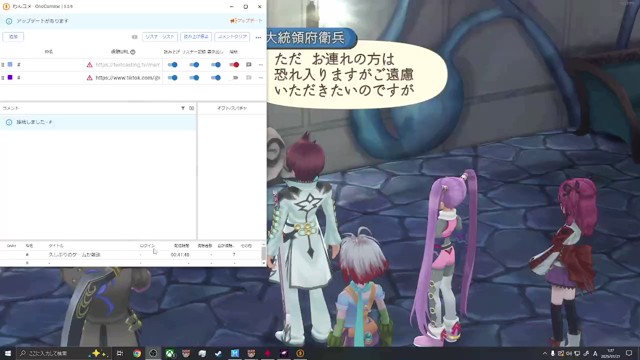Click the 追加 (add) frame button
The width and height of the screenshot is (640, 360).
13,37
